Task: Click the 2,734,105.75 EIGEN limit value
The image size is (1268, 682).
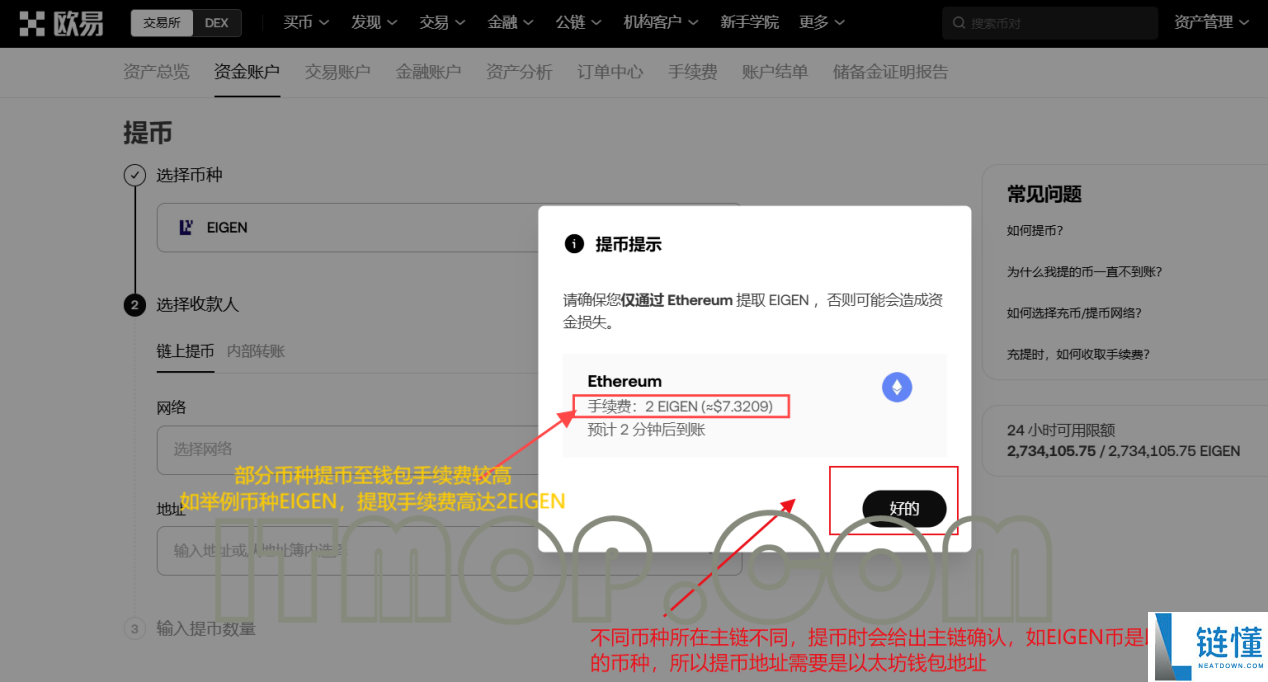Action: coord(1124,451)
